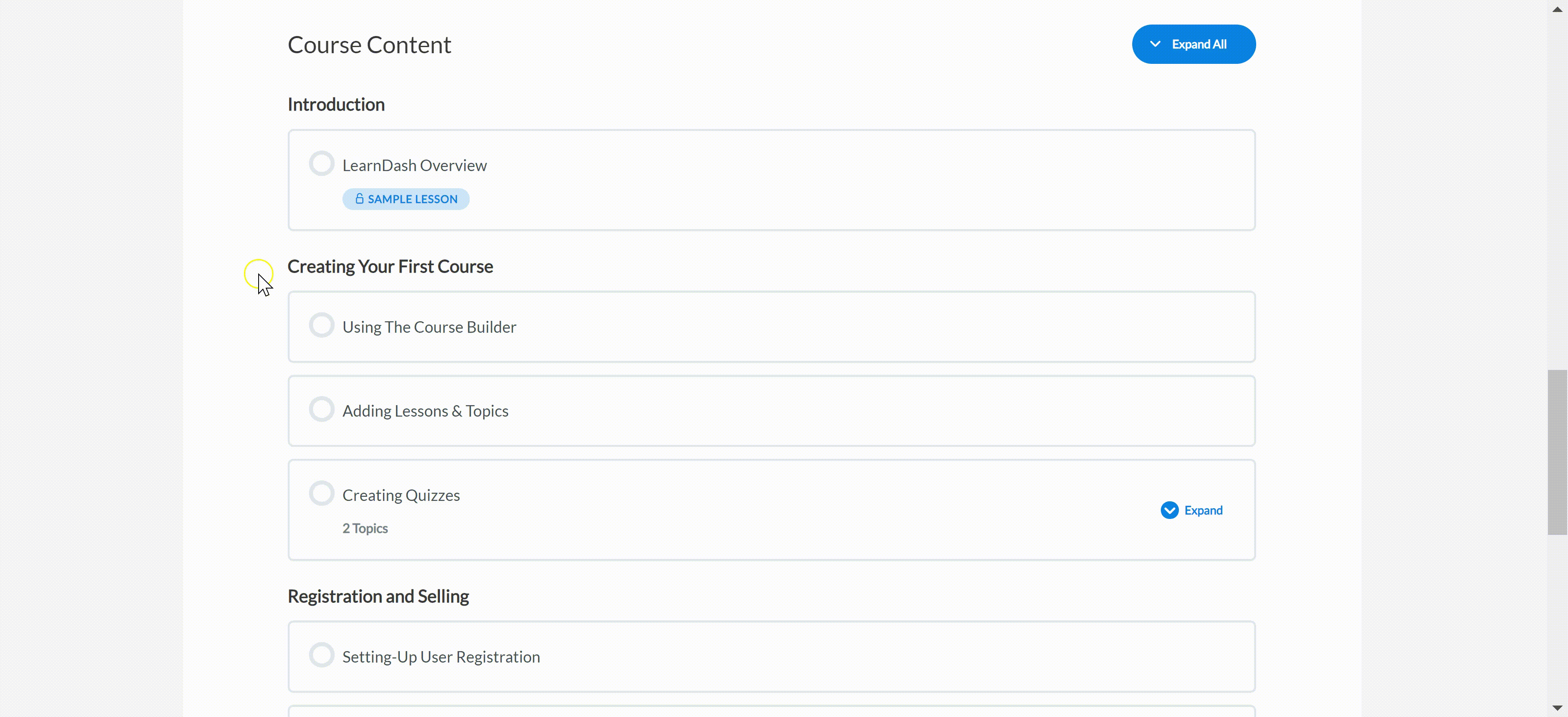The width and height of the screenshot is (1568, 717).
Task: Click the page scrollbar thumb
Action: coord(1557,452)
